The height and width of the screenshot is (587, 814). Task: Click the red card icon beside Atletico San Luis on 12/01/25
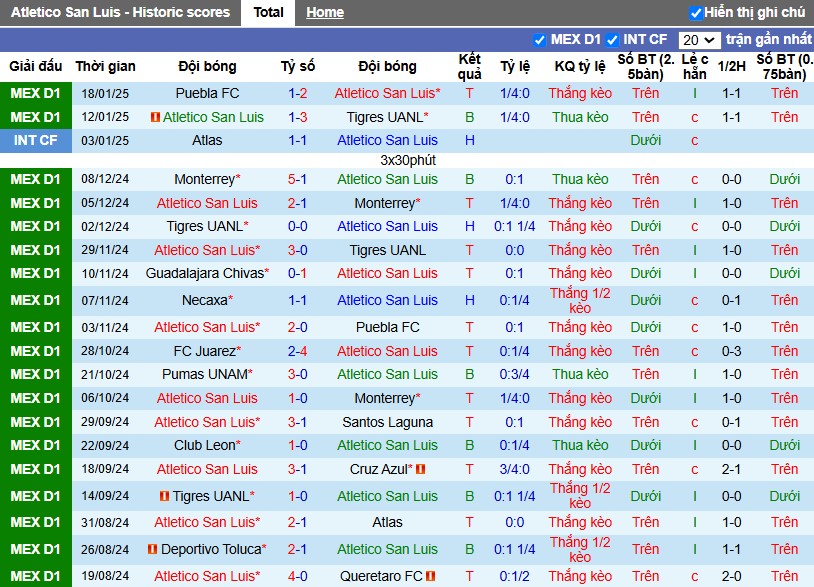point(155,117)
